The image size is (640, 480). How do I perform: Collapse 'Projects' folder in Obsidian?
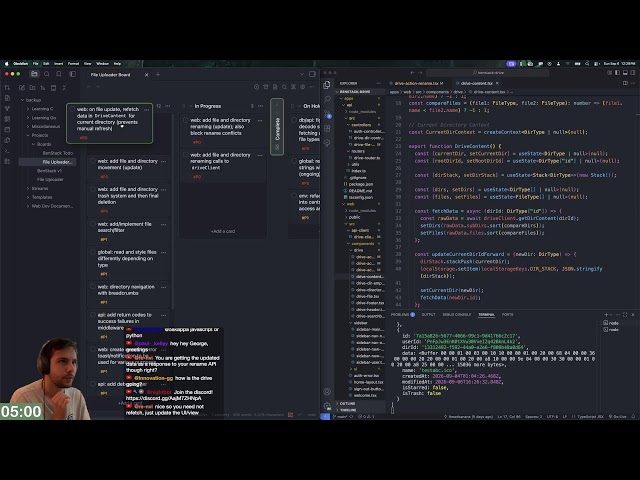28,135
